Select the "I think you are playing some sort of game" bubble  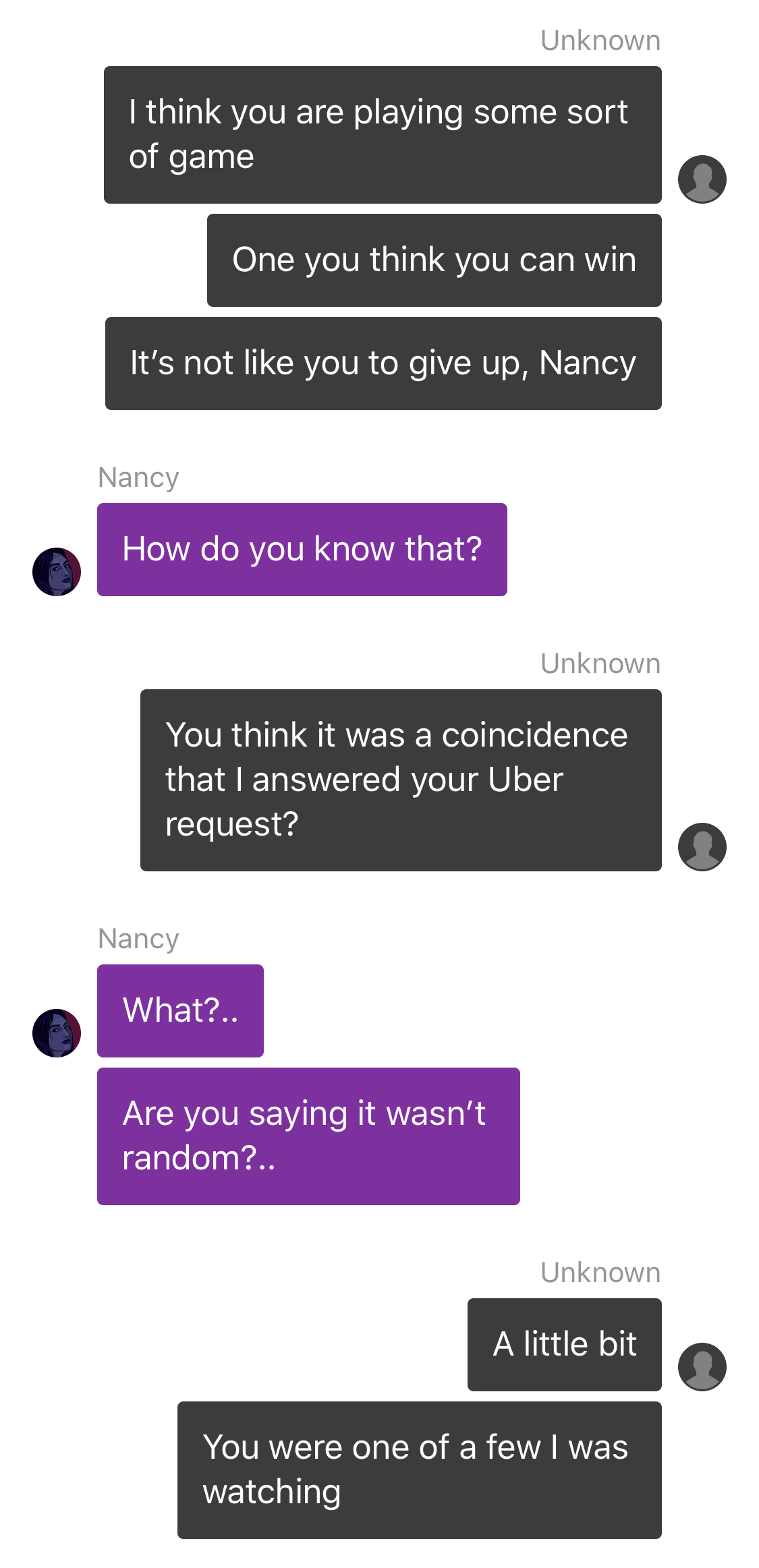pyautogui.click(x=383, y=135)
